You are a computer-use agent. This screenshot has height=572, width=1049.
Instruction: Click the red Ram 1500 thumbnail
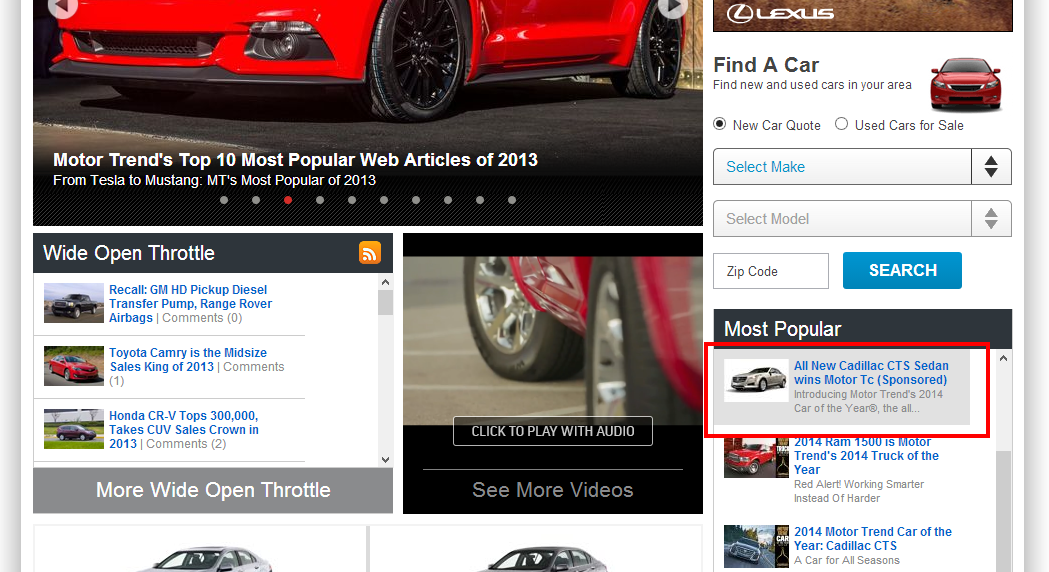coord(756,457)
